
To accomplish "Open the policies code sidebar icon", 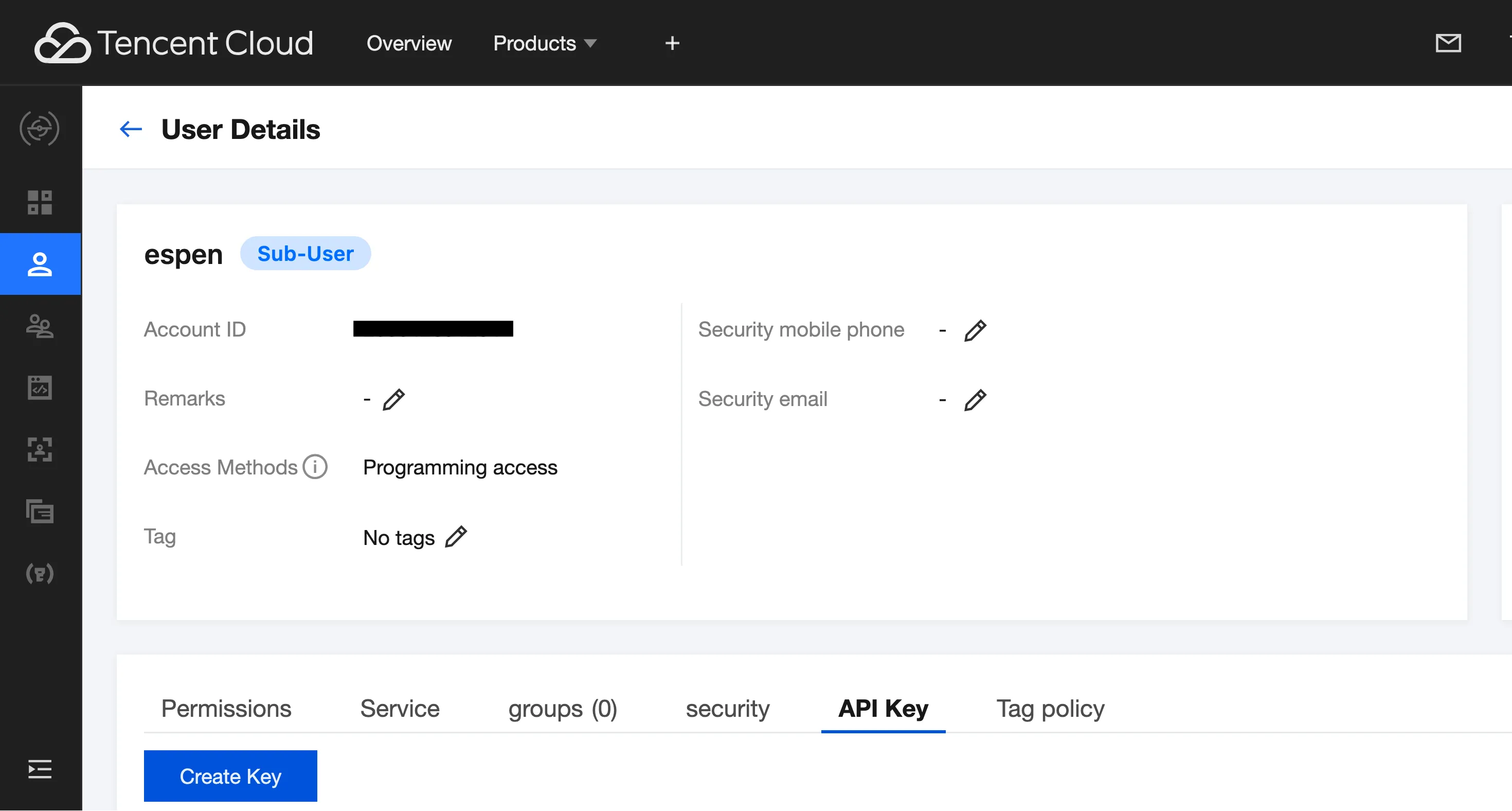I will [x=40, y=387].
